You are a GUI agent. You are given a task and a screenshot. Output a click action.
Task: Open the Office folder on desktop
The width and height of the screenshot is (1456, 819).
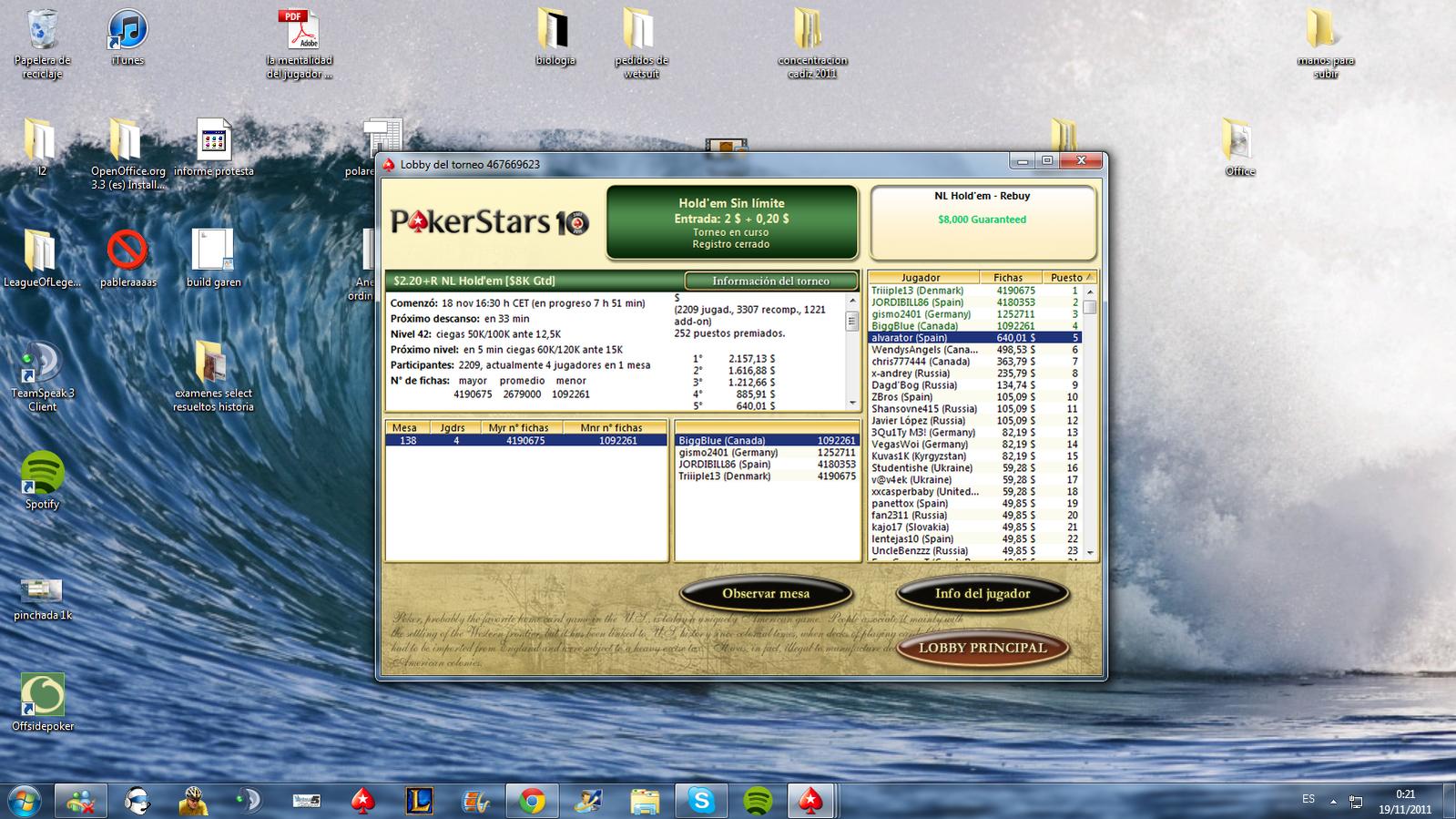tap(1239, 148)
